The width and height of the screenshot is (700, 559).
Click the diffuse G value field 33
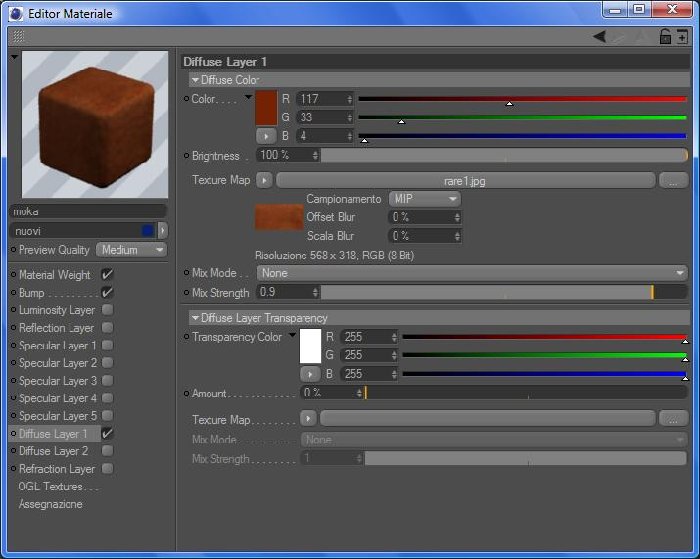click(325, 117)
